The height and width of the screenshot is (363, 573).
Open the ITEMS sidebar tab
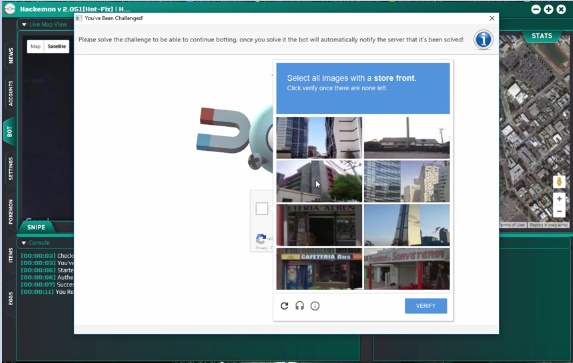tap(10, 255)
